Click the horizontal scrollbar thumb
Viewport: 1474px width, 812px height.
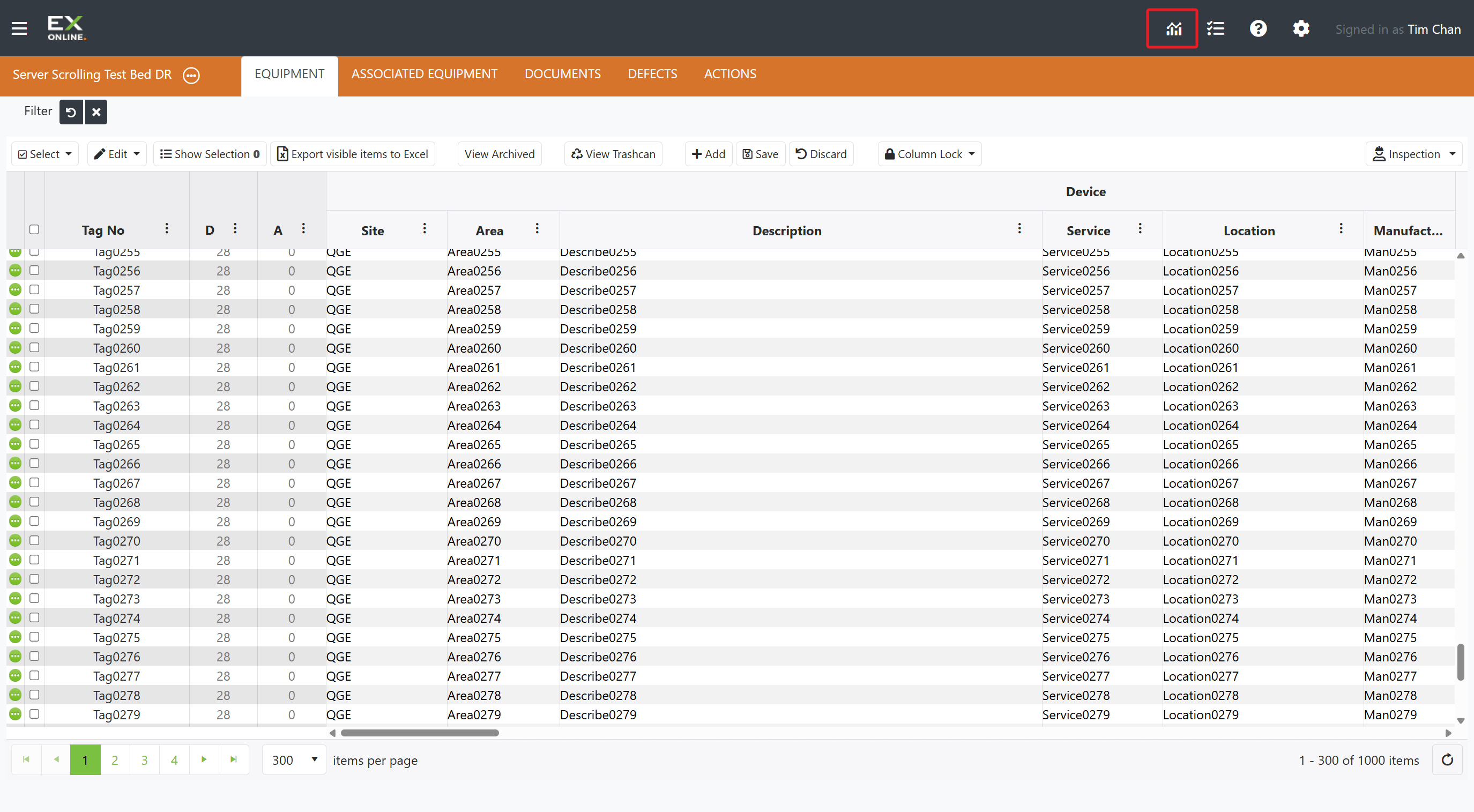pos(420,733)
